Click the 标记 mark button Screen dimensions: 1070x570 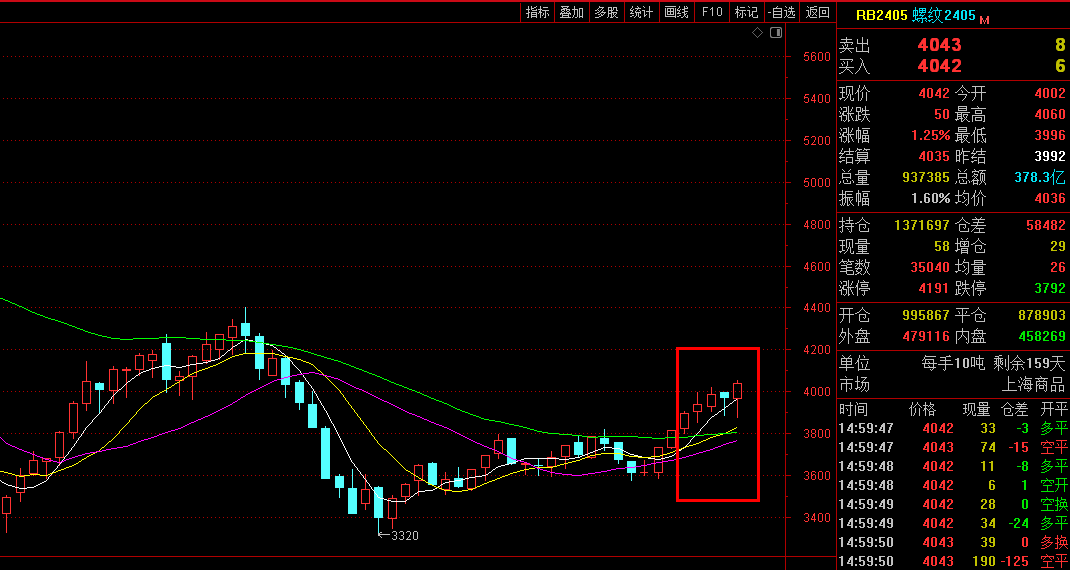pos(746,12)
